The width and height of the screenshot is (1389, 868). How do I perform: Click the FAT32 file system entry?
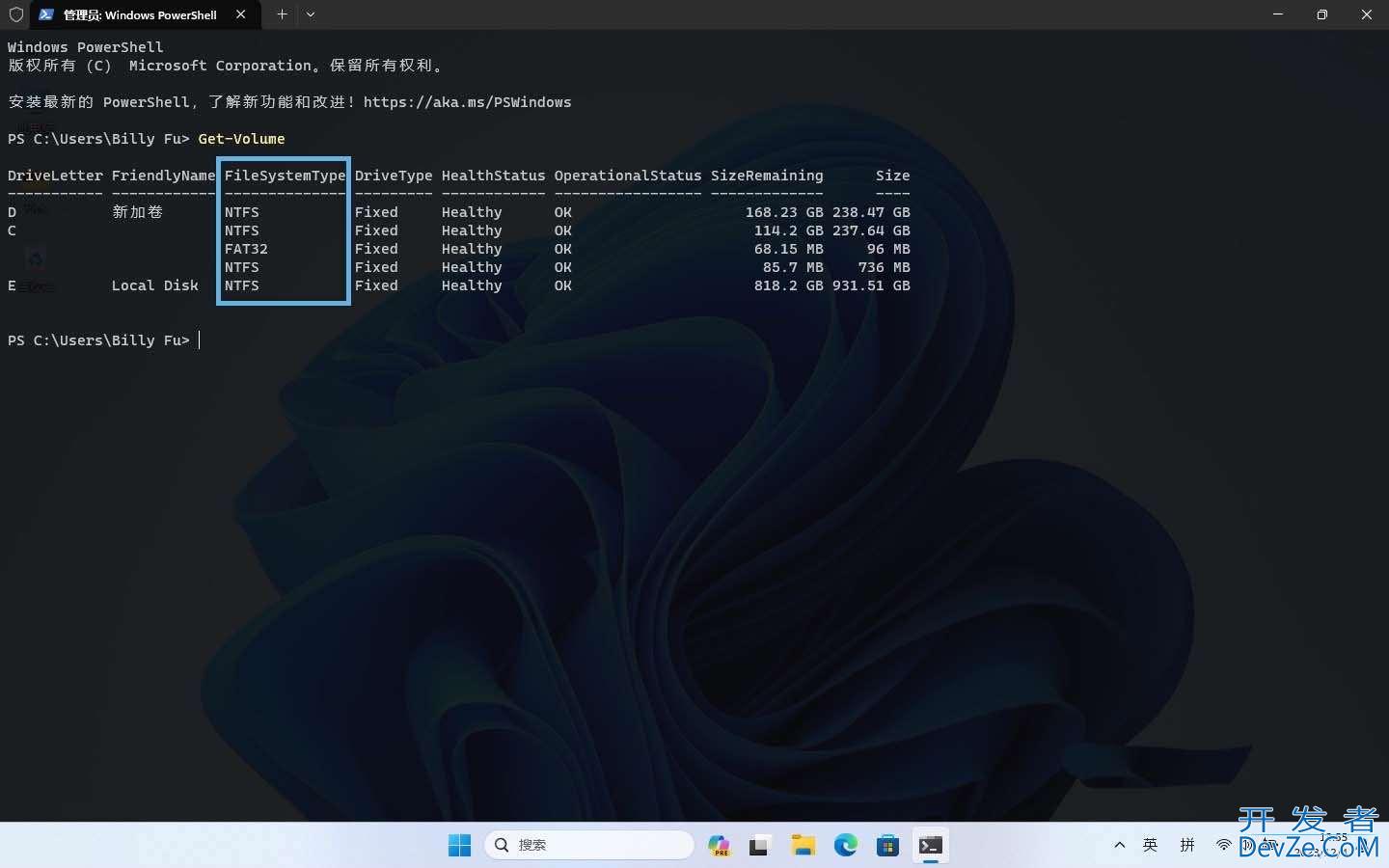click(246, 249)
